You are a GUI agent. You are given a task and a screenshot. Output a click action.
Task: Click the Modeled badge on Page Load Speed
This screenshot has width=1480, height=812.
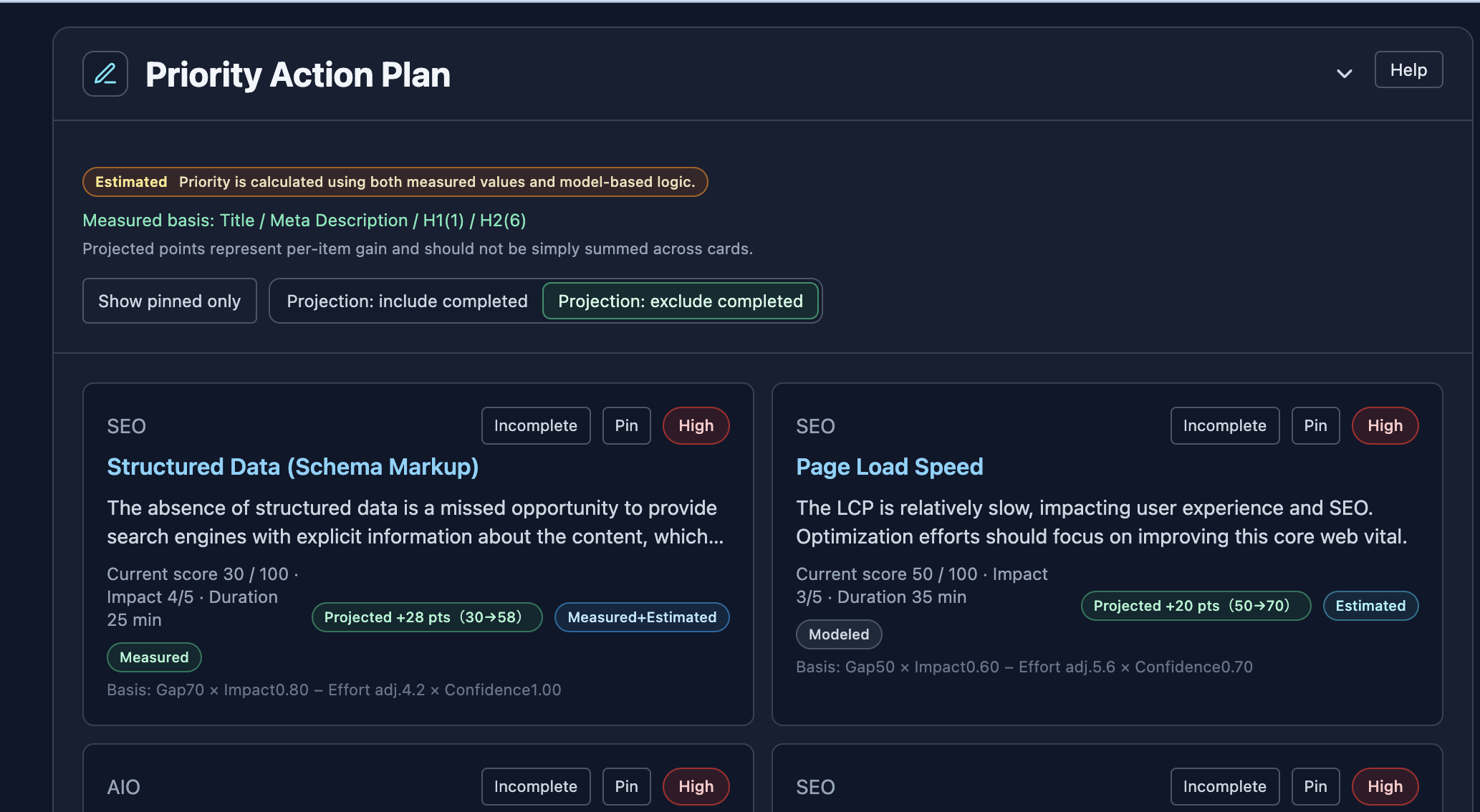838,634
